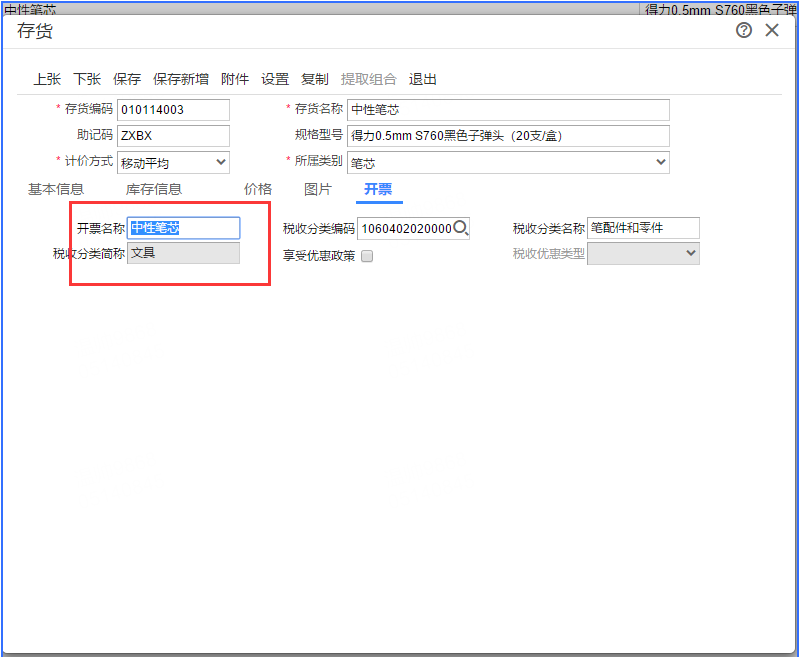Go to the 图片 tab
This screenshot has width=799, height=657.
pyautogui.click(x=318, y=189)
